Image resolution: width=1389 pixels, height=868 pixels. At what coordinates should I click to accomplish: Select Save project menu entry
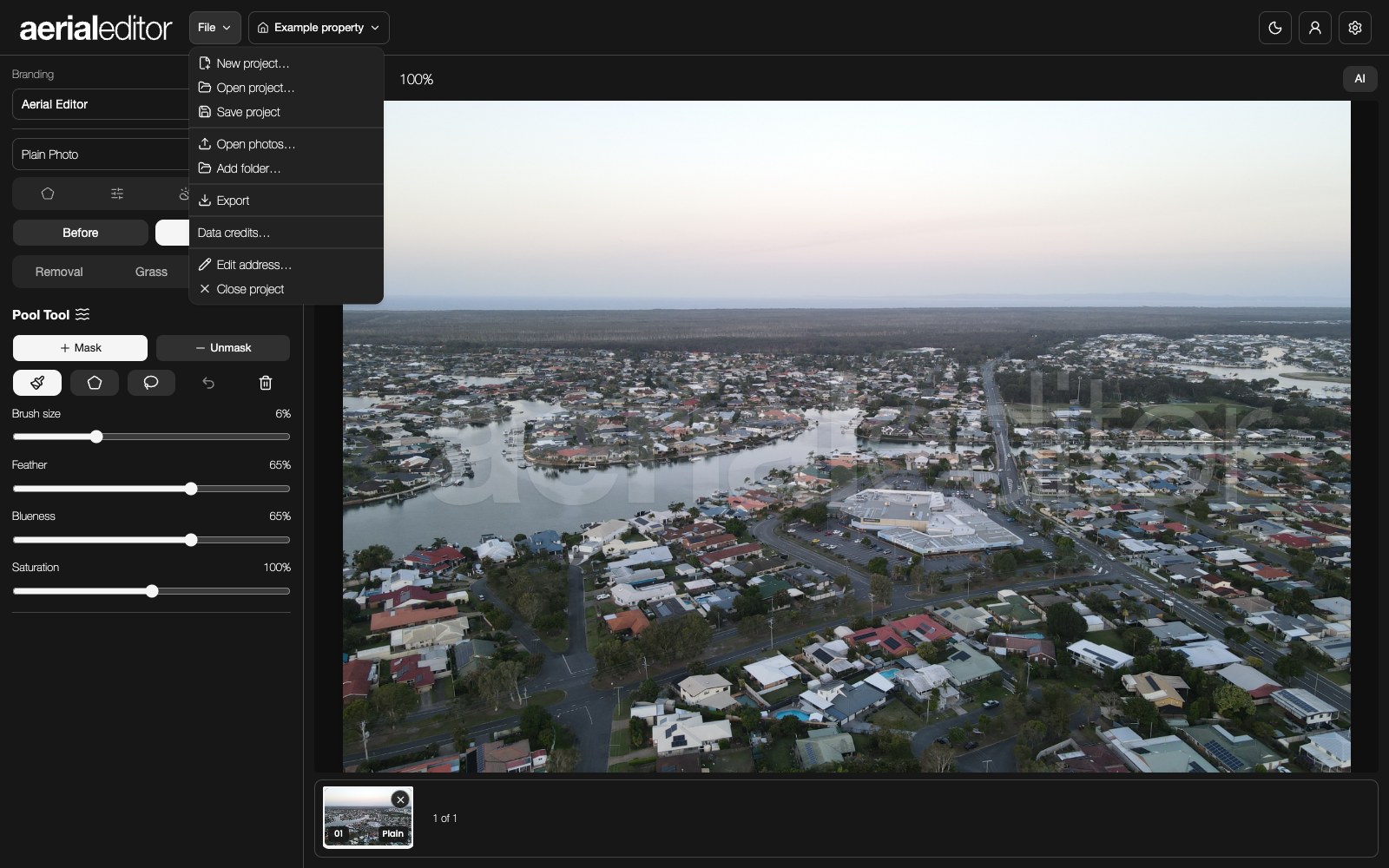click(x=286, y=112)
